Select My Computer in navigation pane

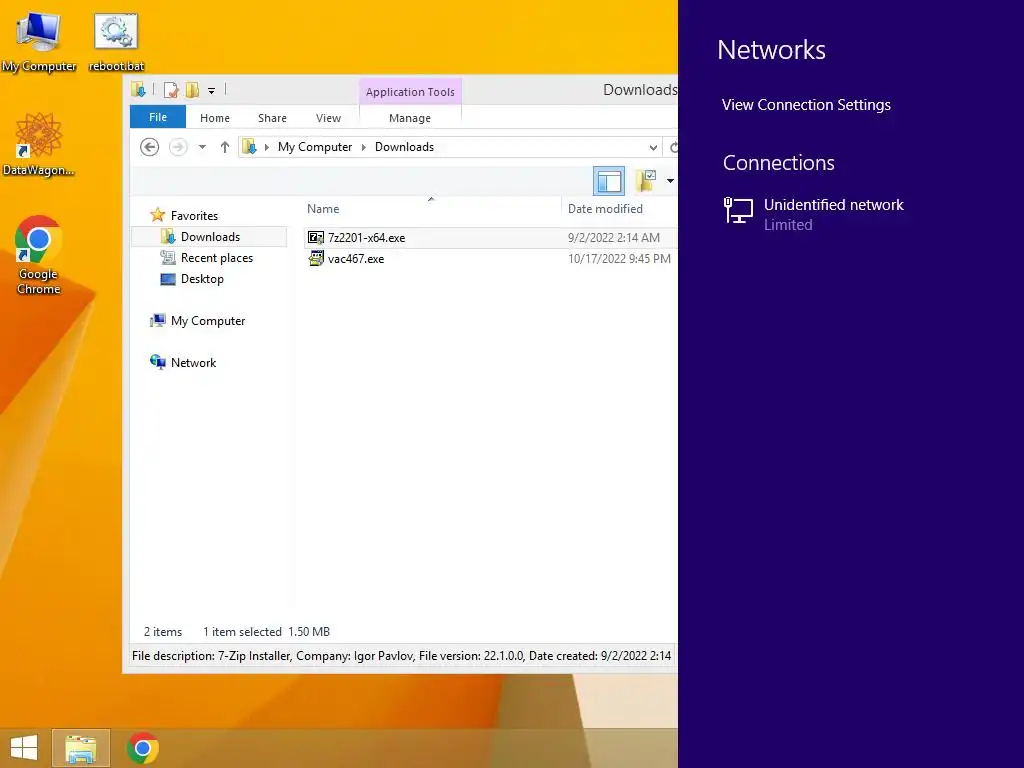click(208, 321)
